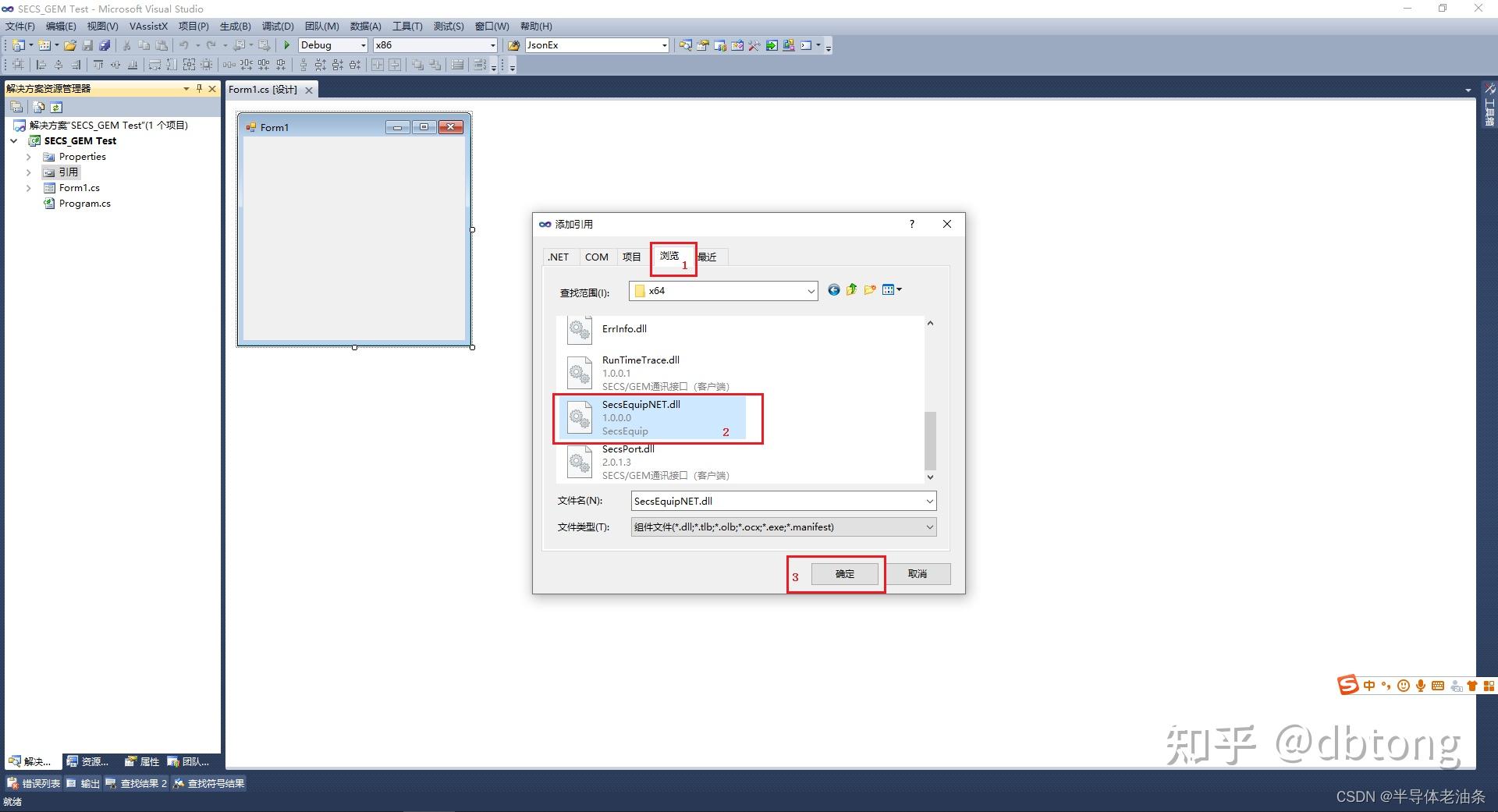Open the view menu icon in file dialog
1498x812 pixels.
pyautogui.click(x=892, y=290)
